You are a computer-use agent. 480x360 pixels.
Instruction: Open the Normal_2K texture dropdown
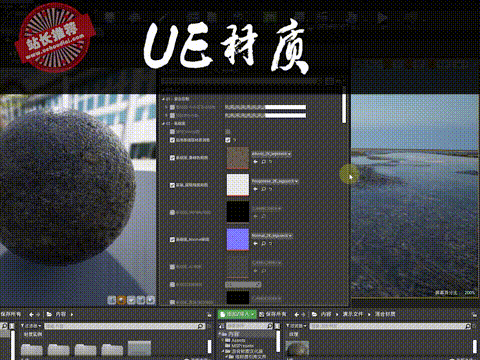(272, 236)
